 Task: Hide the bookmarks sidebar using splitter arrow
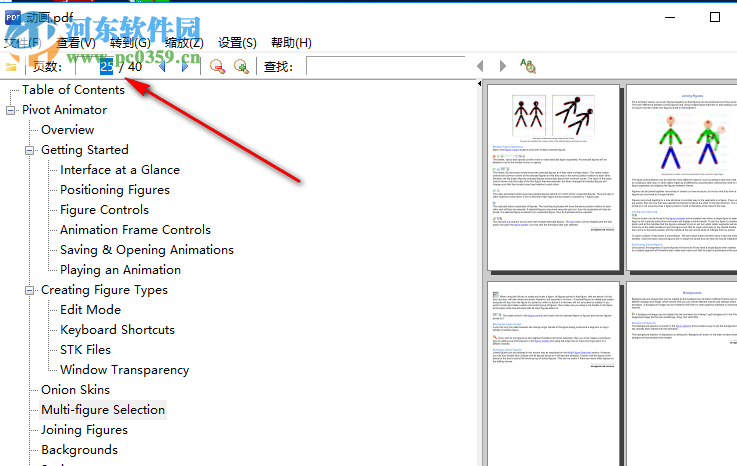[x=479, y=84]
